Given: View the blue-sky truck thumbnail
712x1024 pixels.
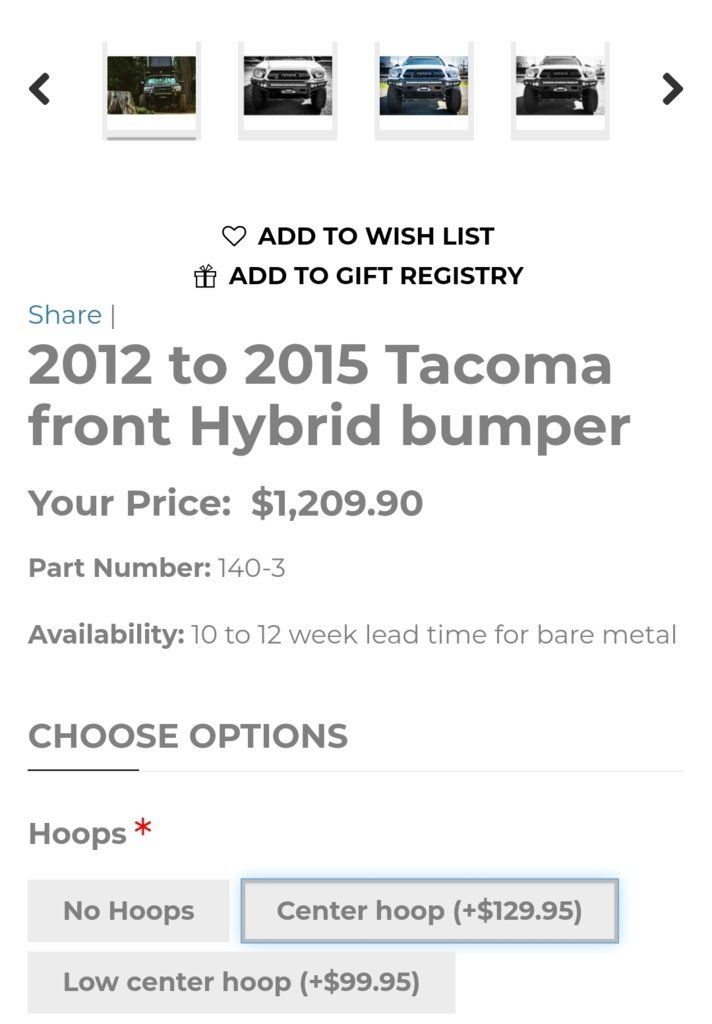Looking at the screenshot, I should (x=424, y=86).
